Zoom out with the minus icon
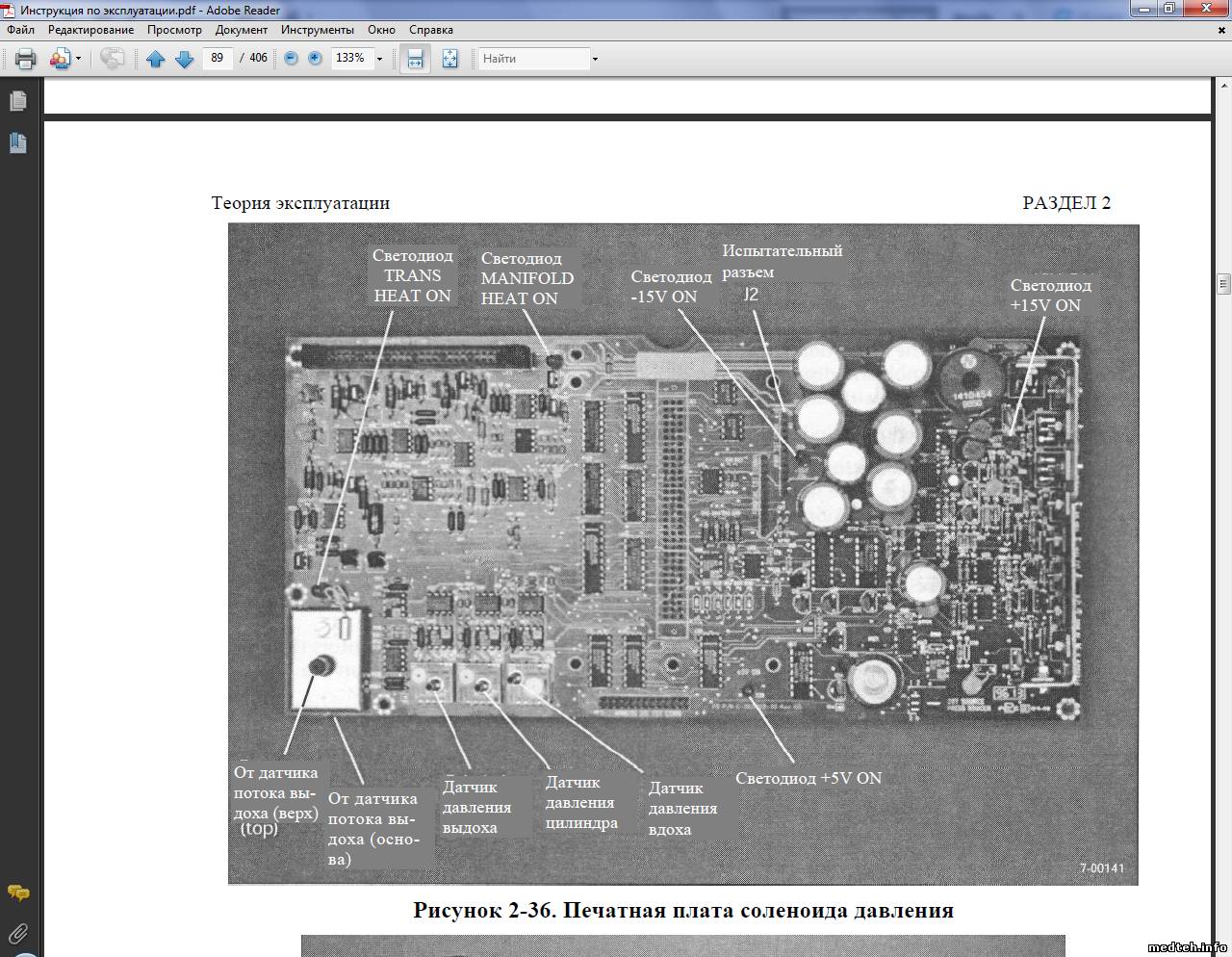This screenshot has width=1232, height=957. (x=291, y=59)
